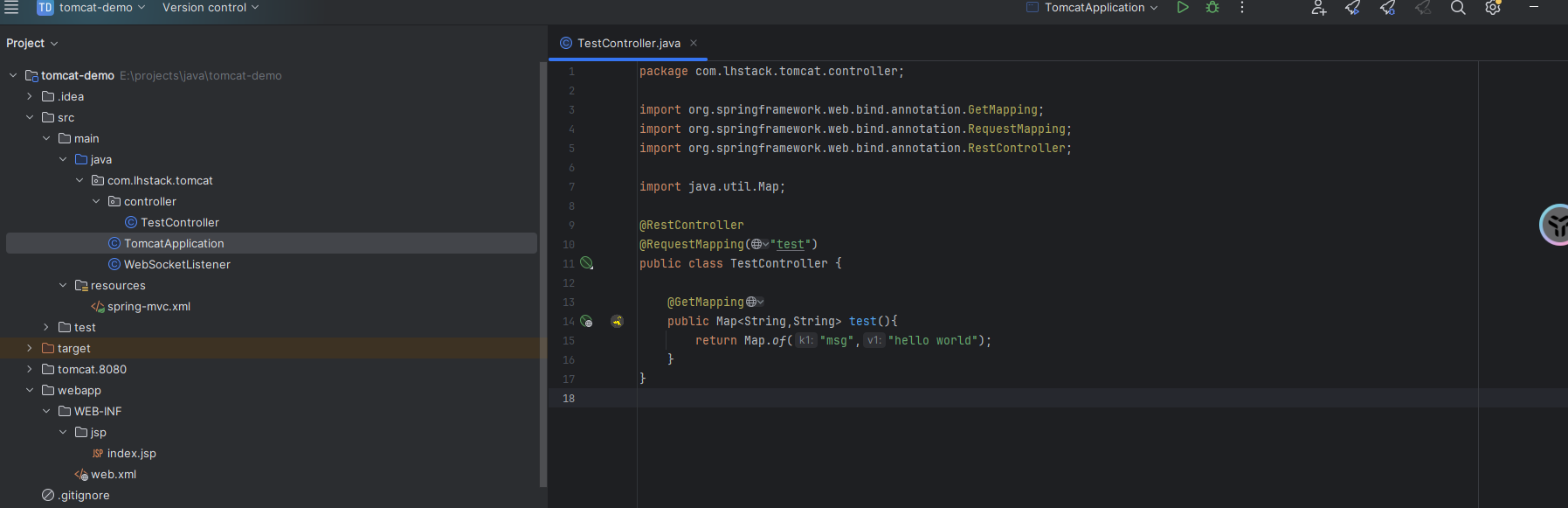Image resolution: width=1568 pixels, height=508 pixels.
Task: Expand the .idea folder
Action: coord(30,96)
